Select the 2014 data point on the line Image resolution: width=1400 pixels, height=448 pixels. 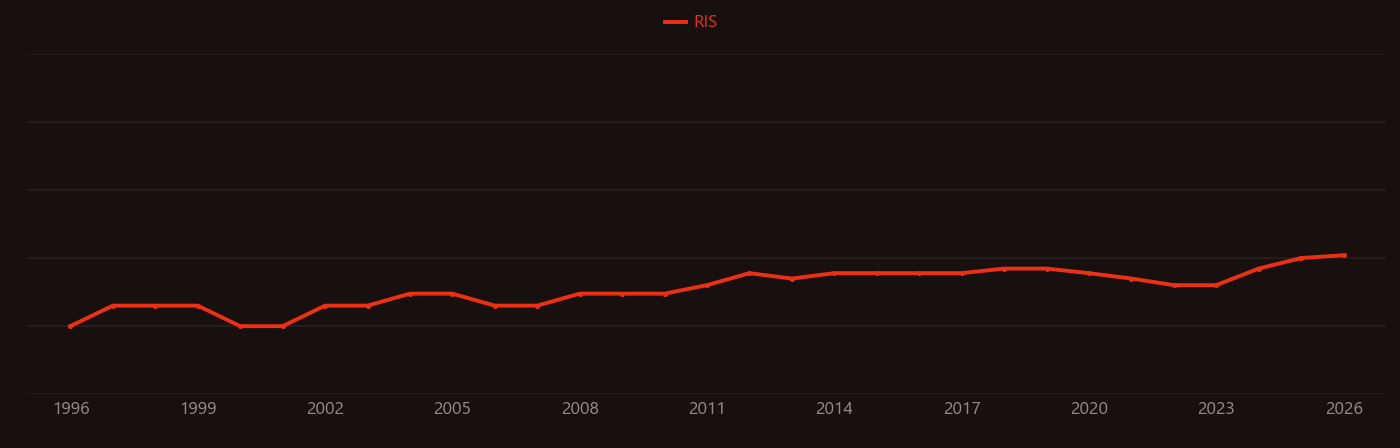pyautogui.click(x=834, y=273)
